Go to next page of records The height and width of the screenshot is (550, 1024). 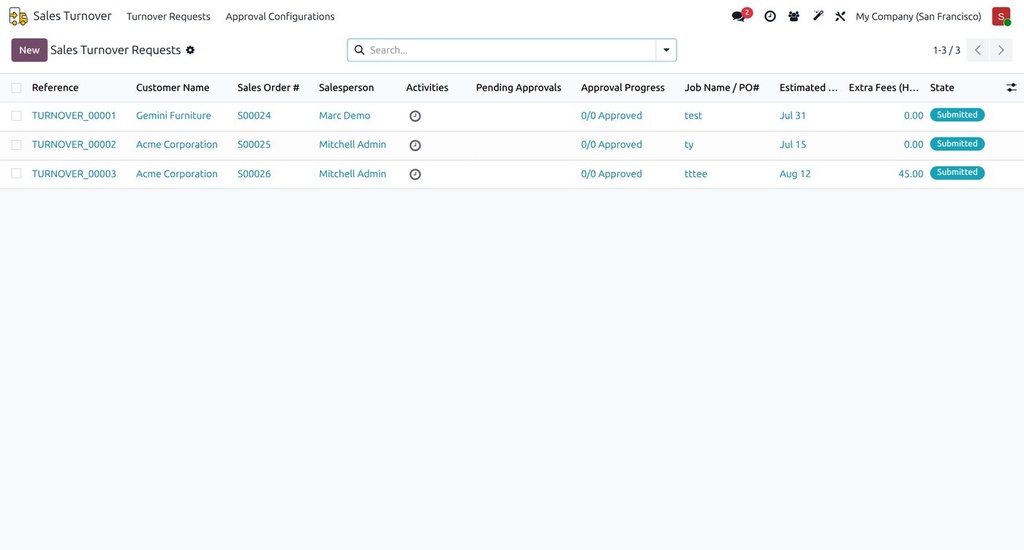point(1000,50)
